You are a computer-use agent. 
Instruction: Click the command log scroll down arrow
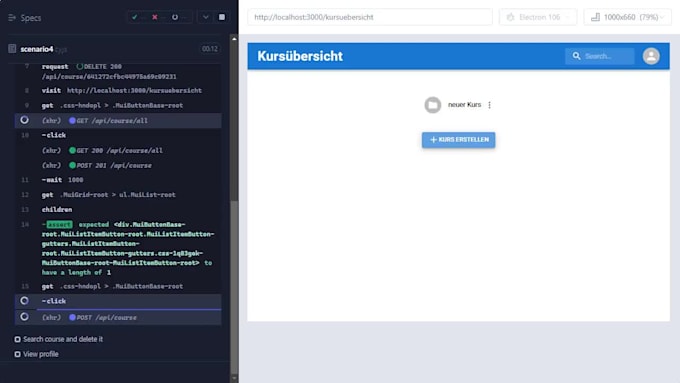tap(234, 378)
